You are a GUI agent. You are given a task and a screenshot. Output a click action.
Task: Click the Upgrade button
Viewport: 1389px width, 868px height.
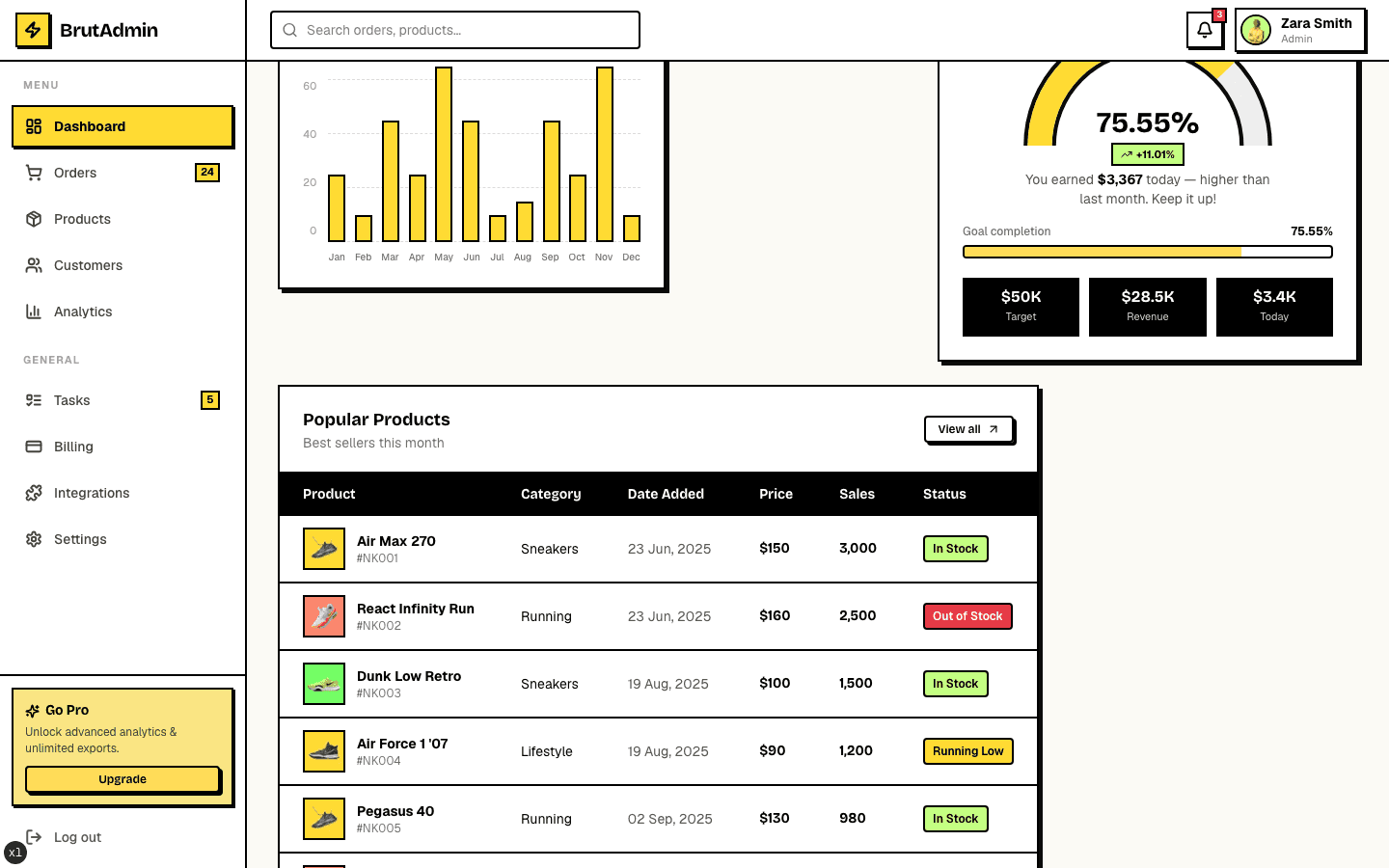pyautogui.click(x=123, y=779)
